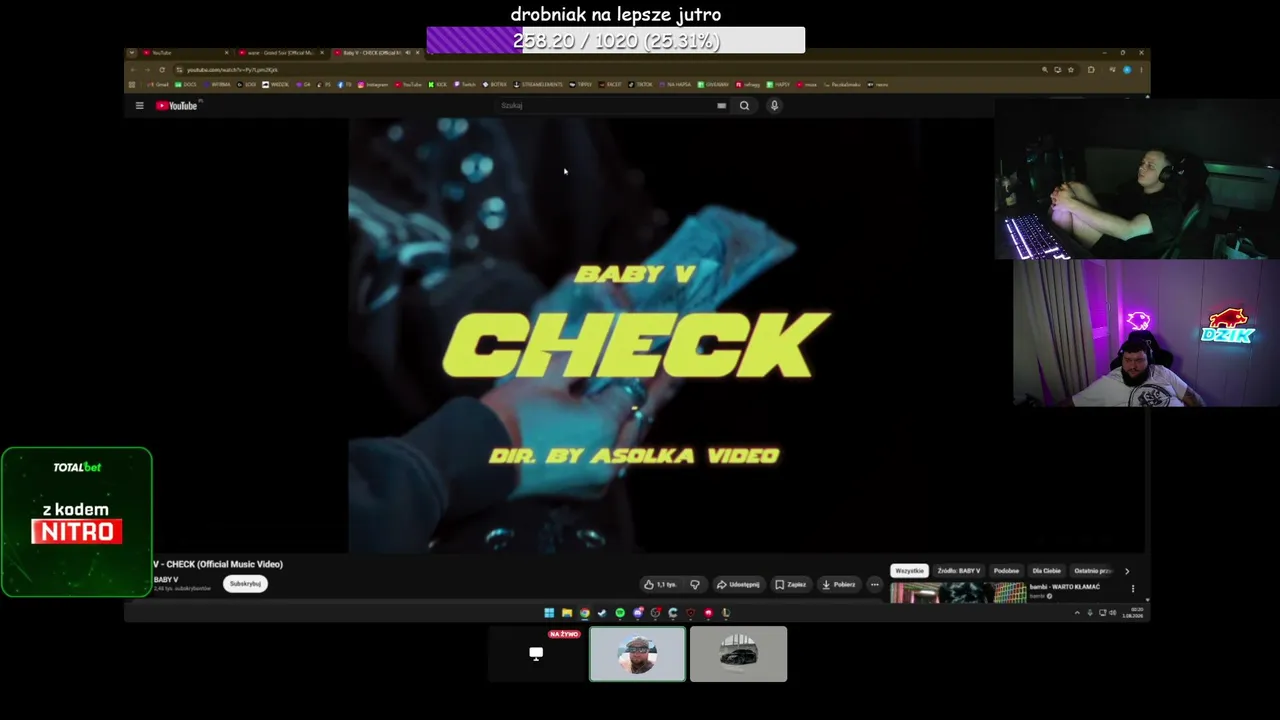Subscribe to BABY V with the Subskrybuj button

pos(245,584)
